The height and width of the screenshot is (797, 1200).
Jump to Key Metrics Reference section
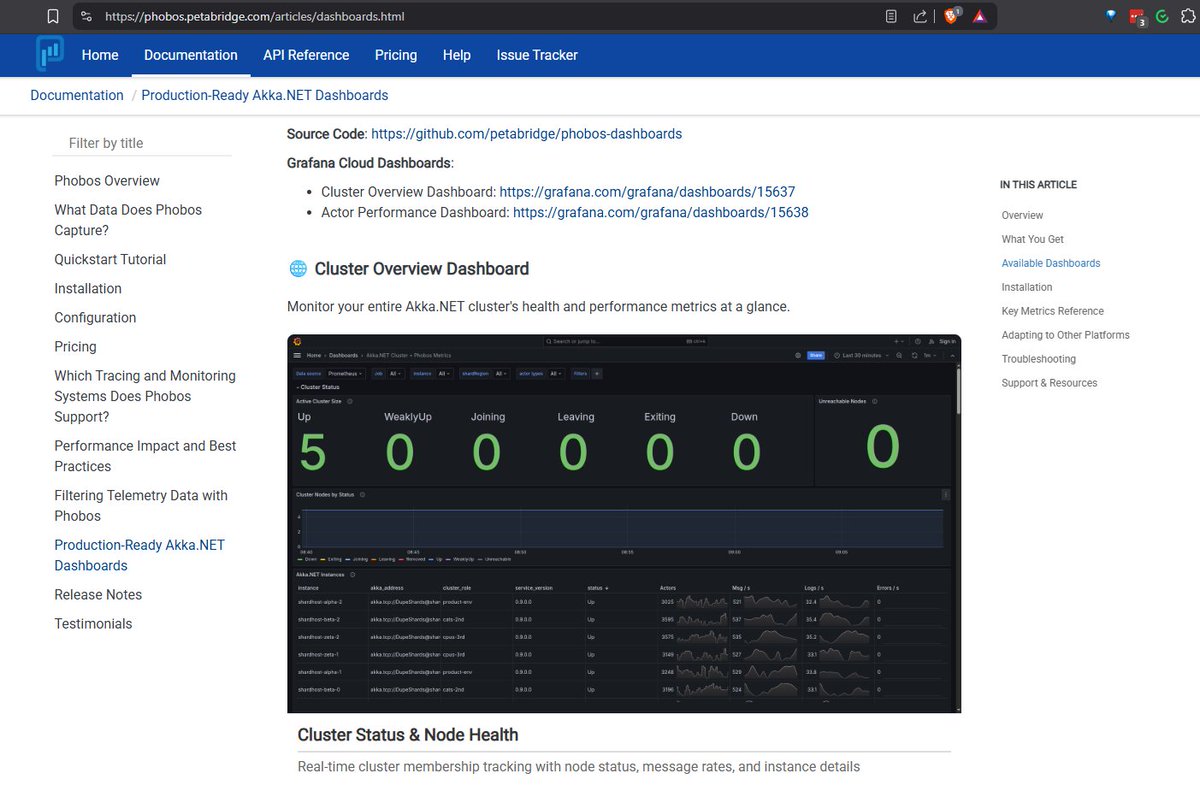tap(1053, 311)
